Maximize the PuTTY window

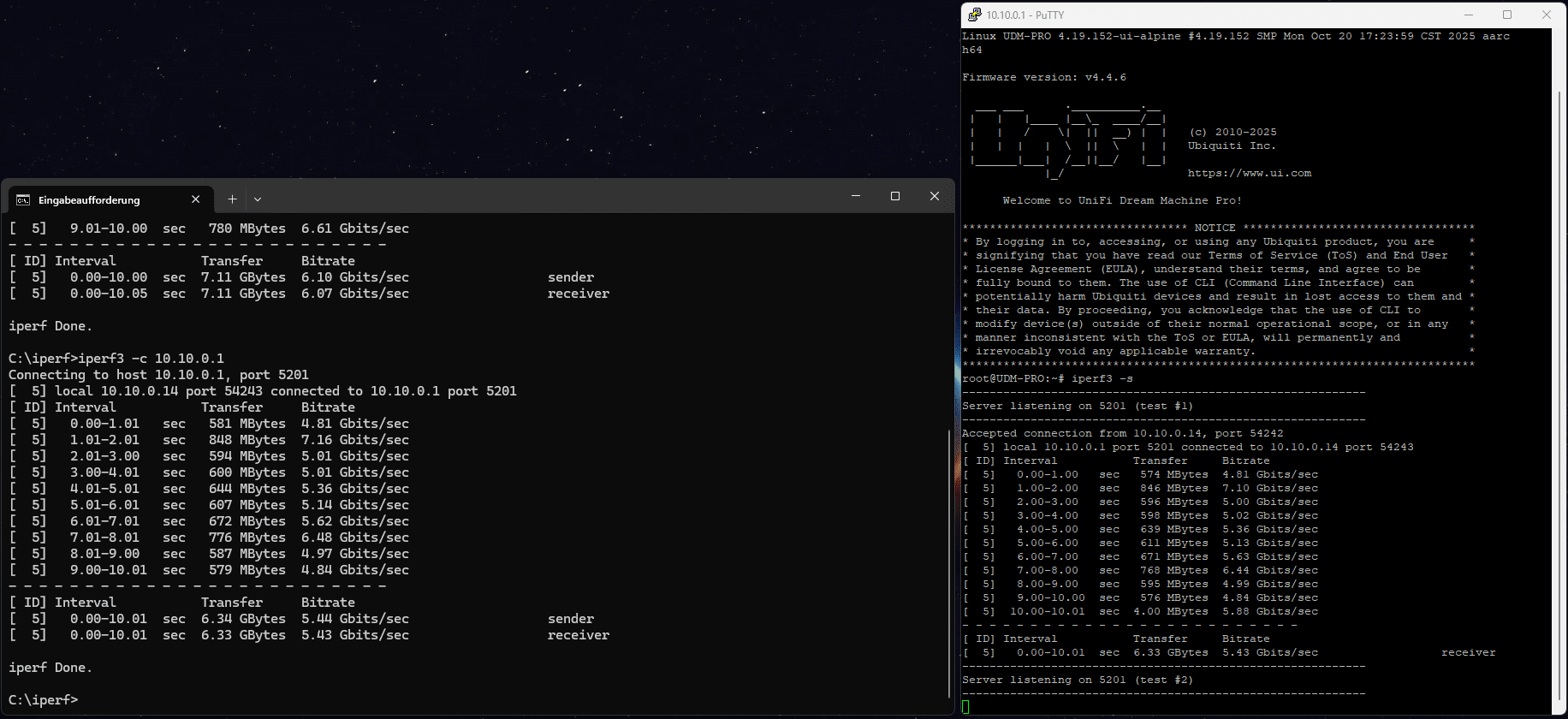coord(1507,15)
